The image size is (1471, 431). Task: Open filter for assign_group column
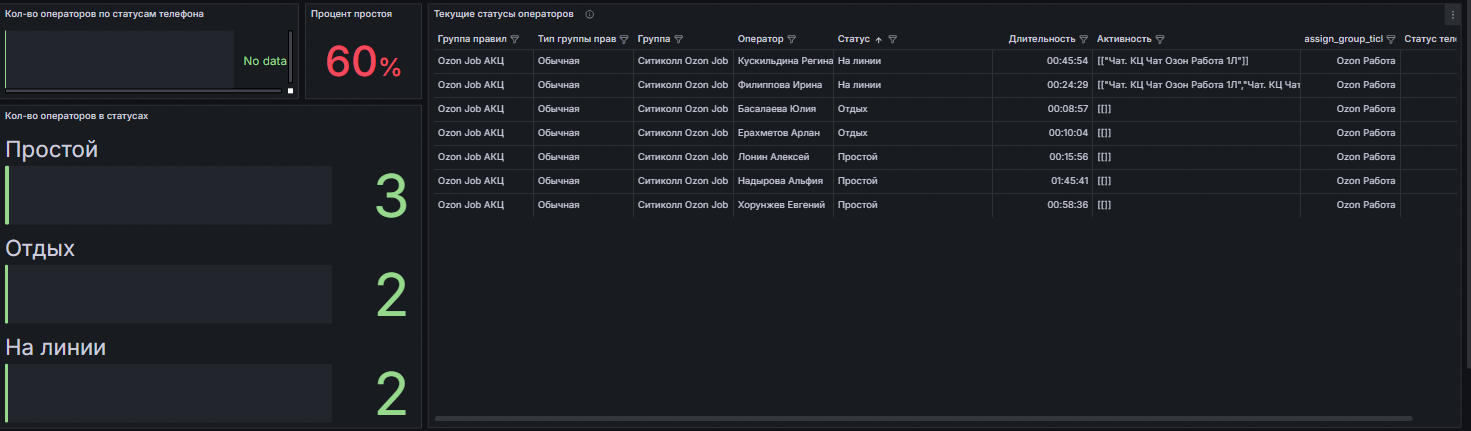1391,39
